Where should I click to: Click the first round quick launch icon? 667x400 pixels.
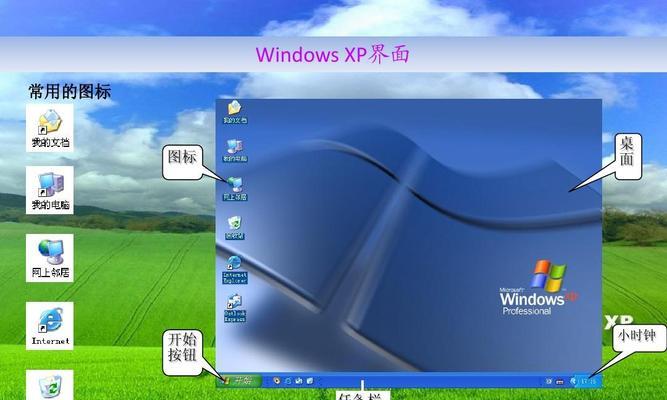click(x=276, y=380)
